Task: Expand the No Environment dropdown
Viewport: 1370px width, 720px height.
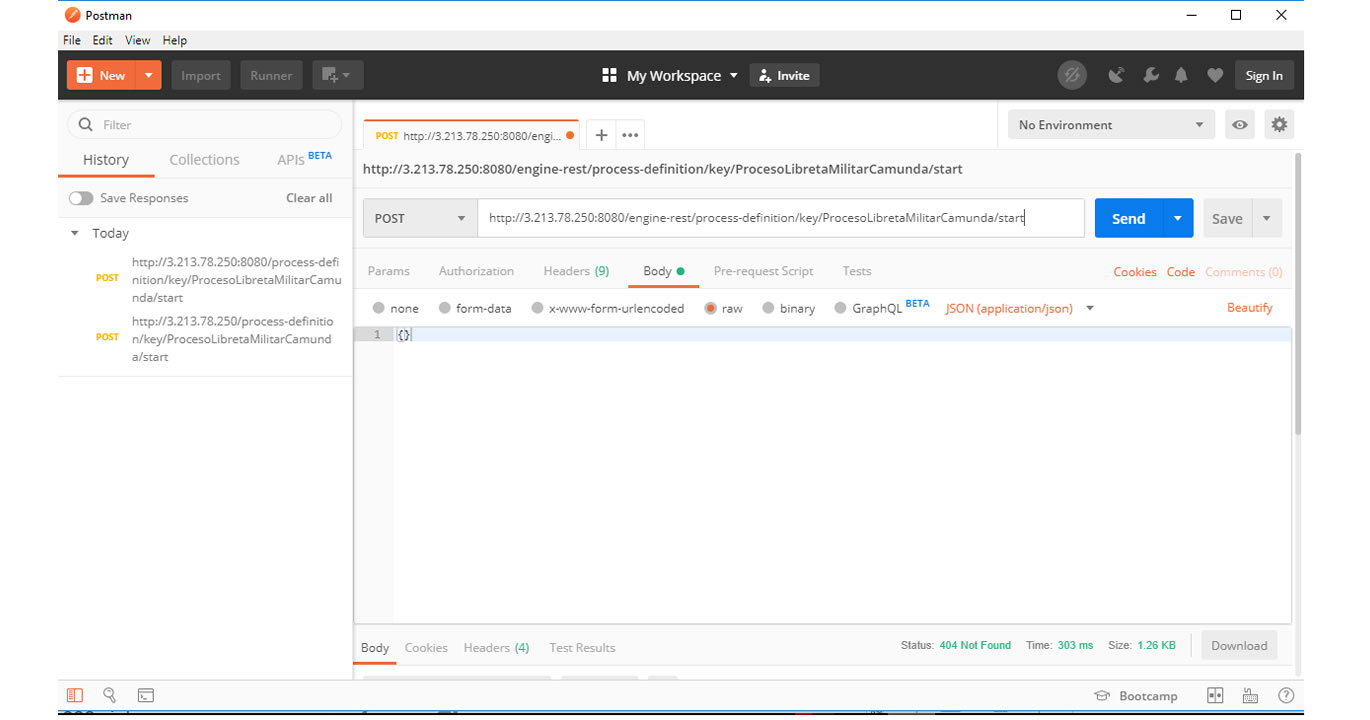Action: 1112,125
